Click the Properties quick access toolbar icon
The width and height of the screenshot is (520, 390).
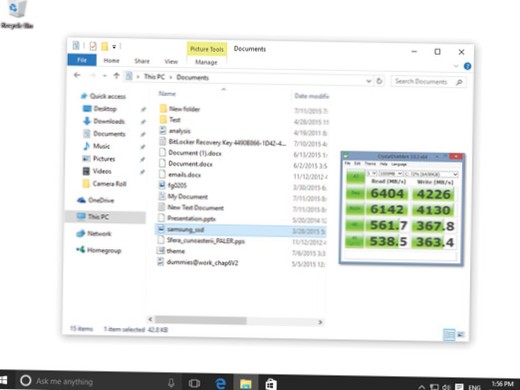[93, 46]
